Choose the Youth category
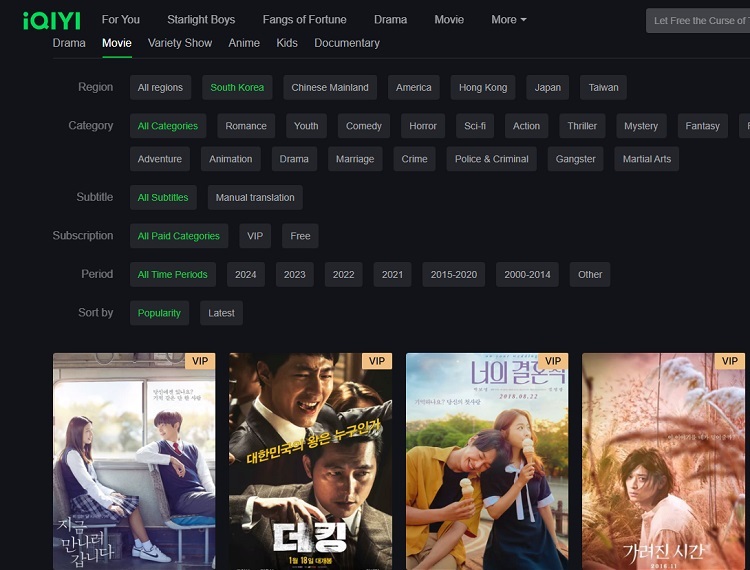The image size is (750, 570). click(306, 126)
